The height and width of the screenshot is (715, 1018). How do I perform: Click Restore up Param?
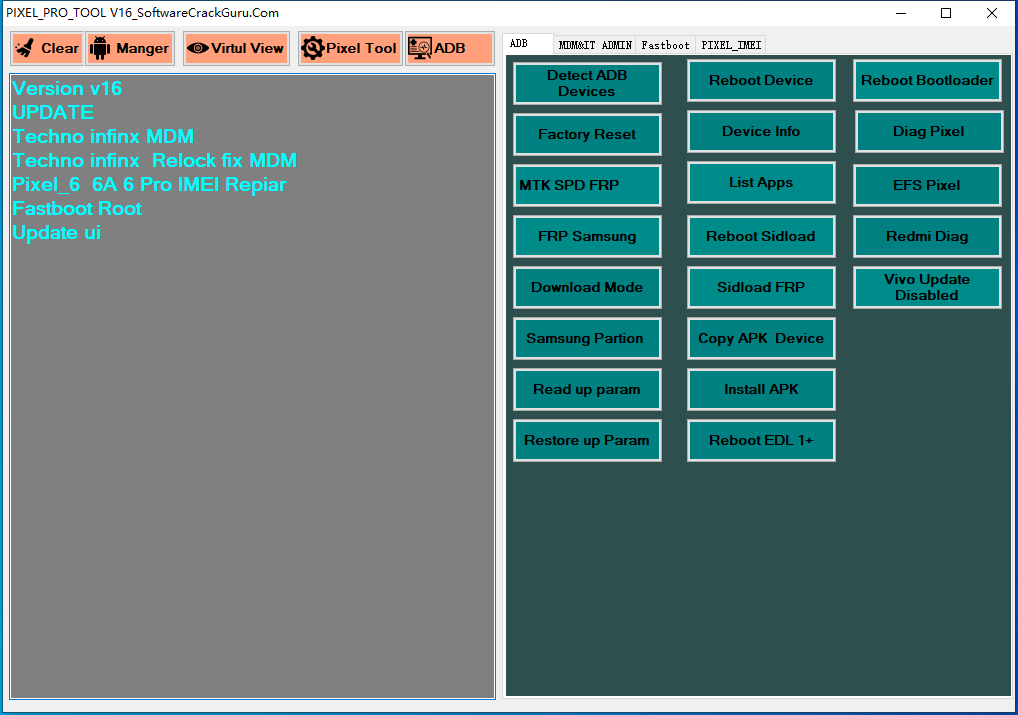click(587, 440)
